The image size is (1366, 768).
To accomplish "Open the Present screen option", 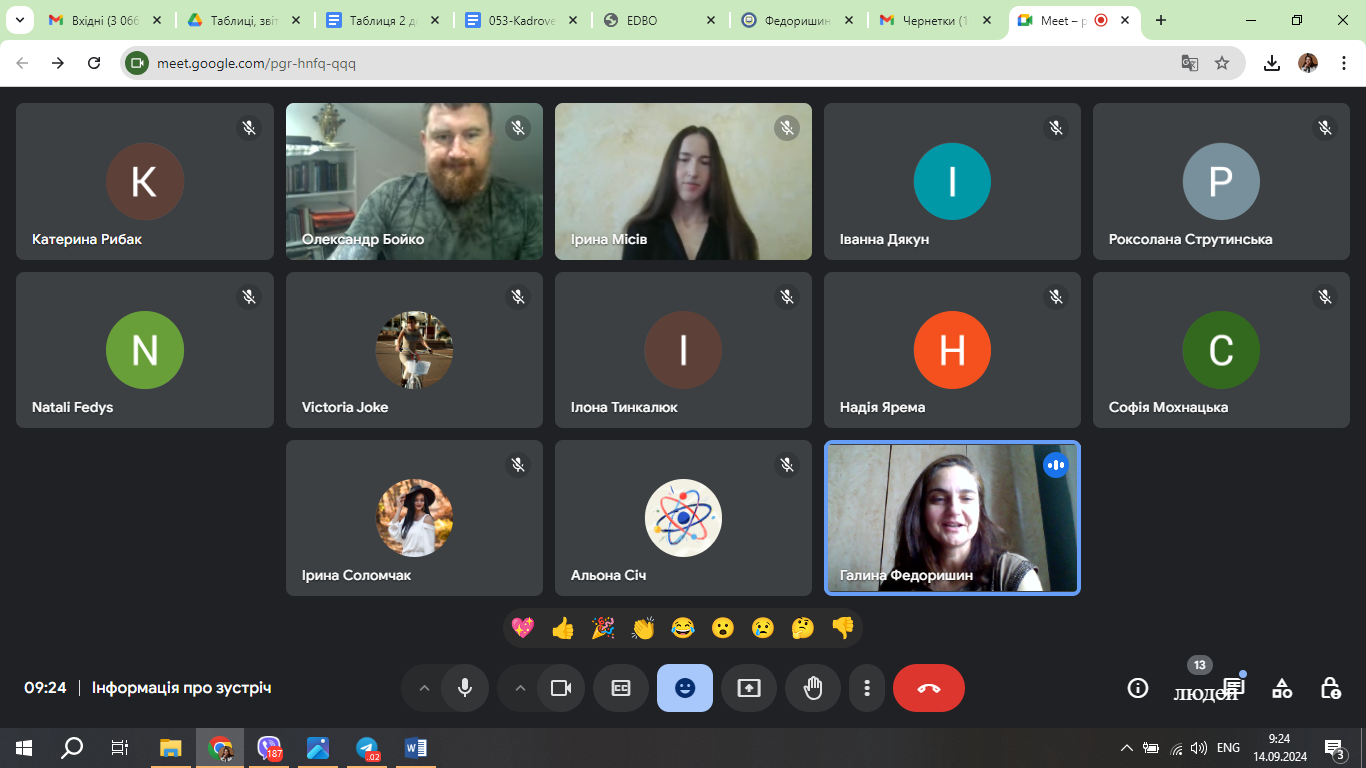I will point(749,688).
